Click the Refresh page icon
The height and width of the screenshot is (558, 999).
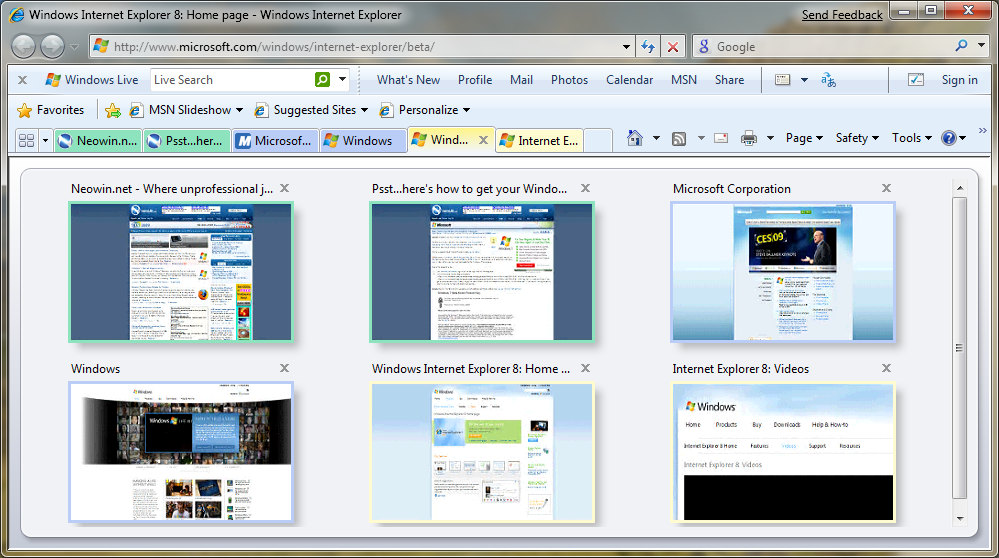pos(648,46)
